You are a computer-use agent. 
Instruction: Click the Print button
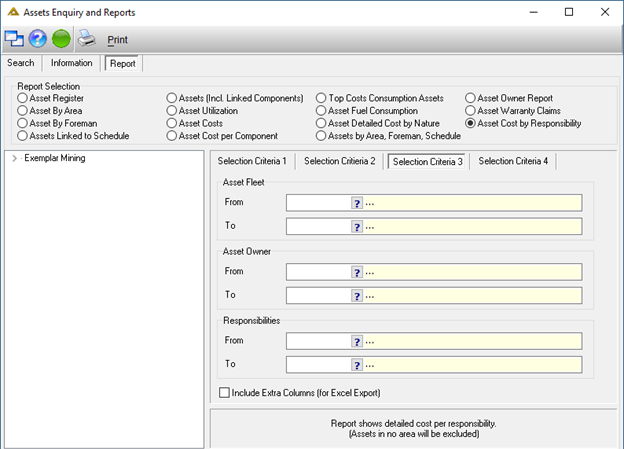[117, 40]
